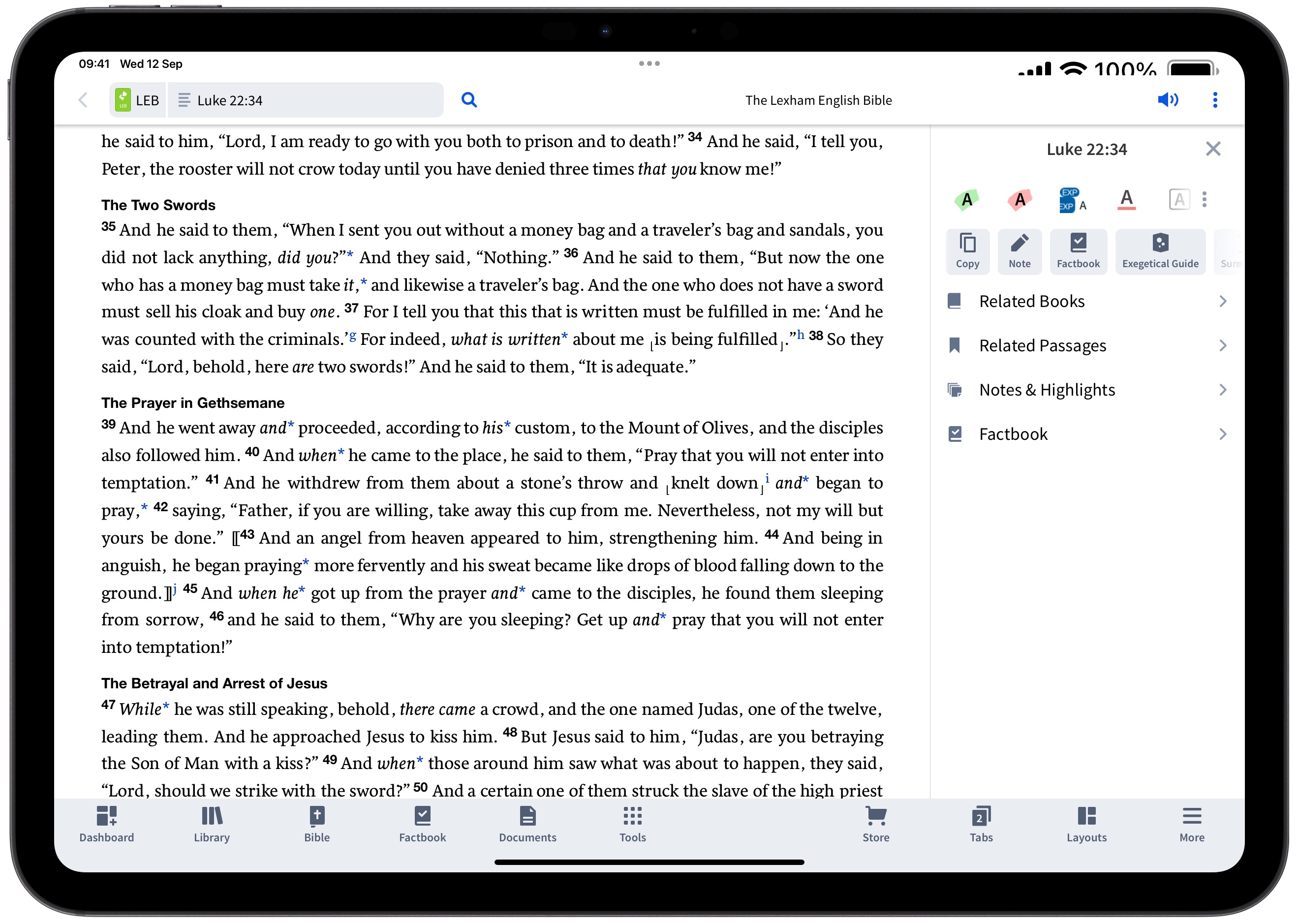Tap the Notes & Highlights stack icon

pyautogui.click(x=954, y=390)
